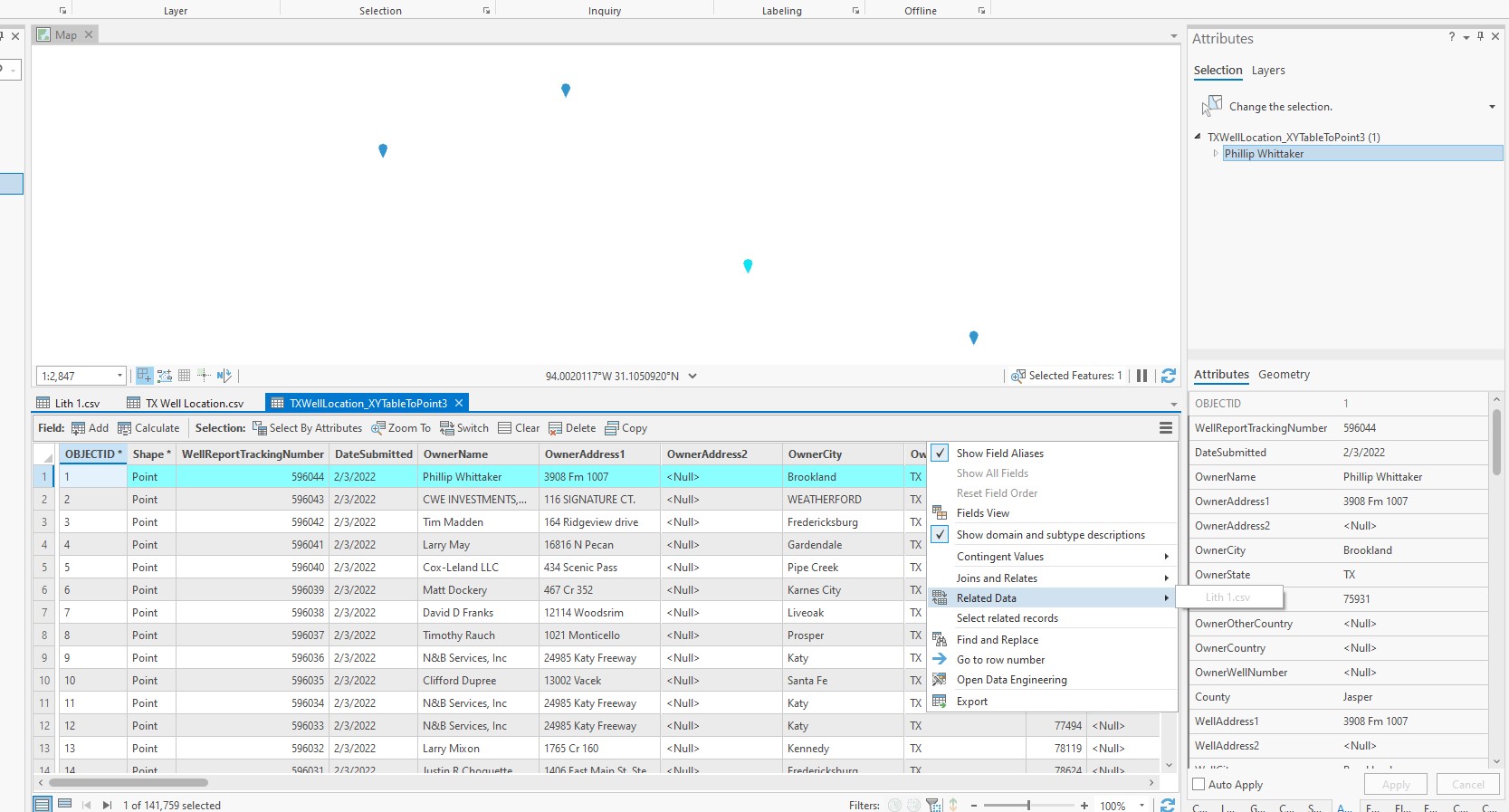Expand the Joins and Relates submenu

click(x=1053, y=578)
